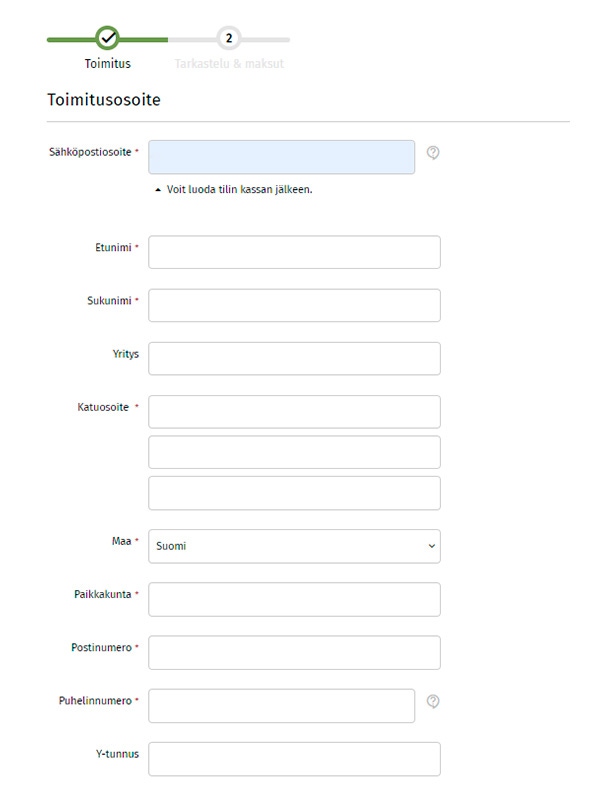Click into the Etunimi field
The height and width of the screenshot is (800, 600).
click(x=294, y=252)
